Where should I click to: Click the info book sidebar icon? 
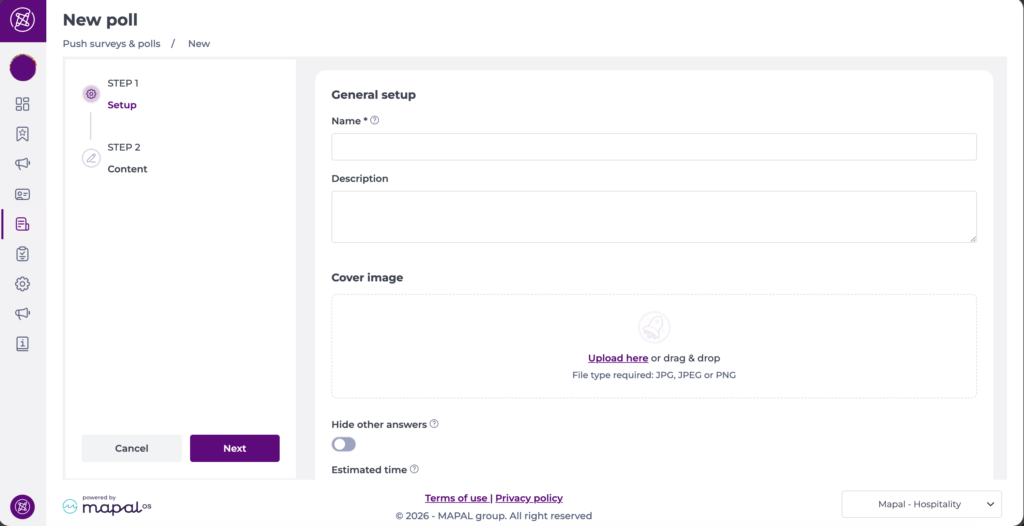tap(22, 344)
